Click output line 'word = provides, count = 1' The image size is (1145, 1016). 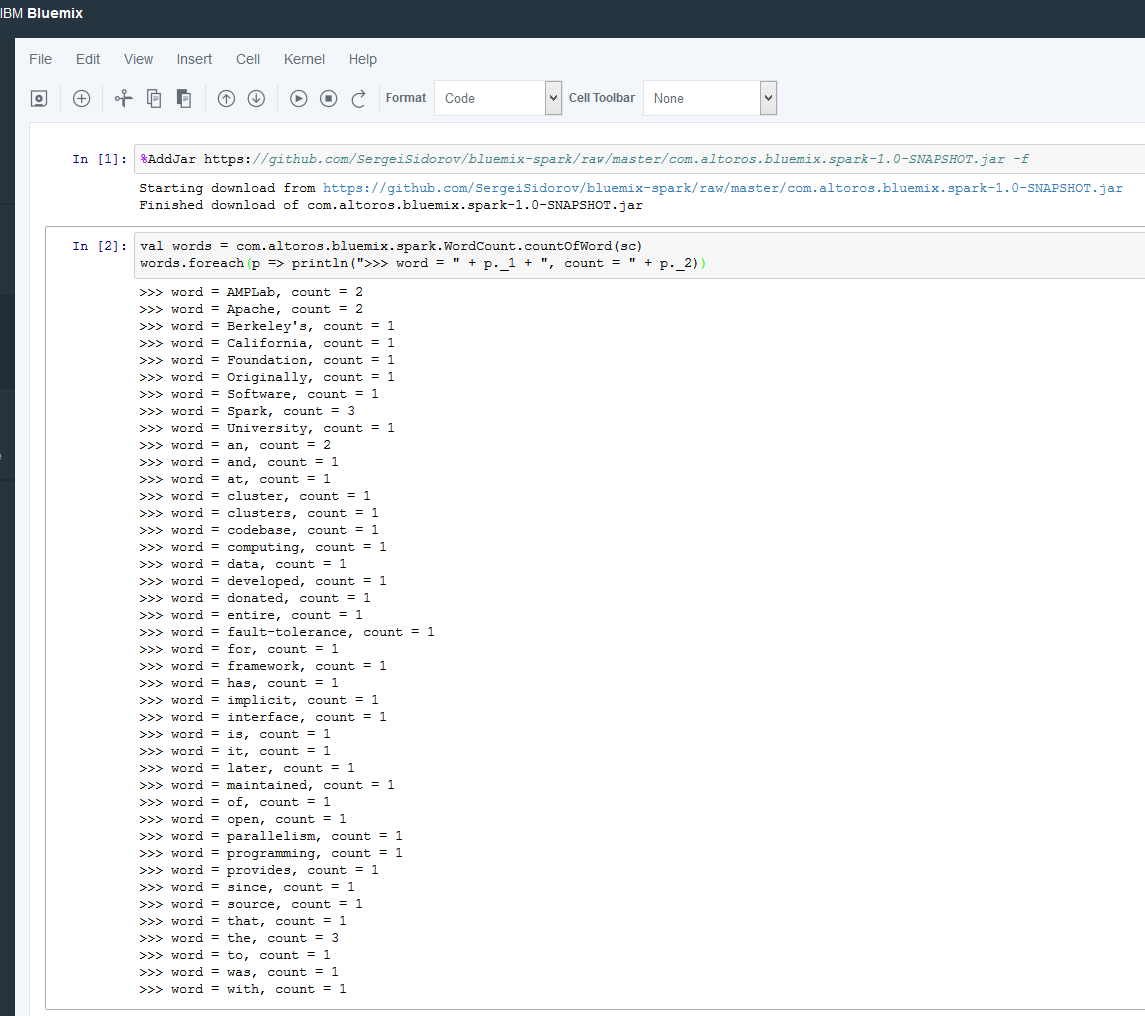[259, 870]
